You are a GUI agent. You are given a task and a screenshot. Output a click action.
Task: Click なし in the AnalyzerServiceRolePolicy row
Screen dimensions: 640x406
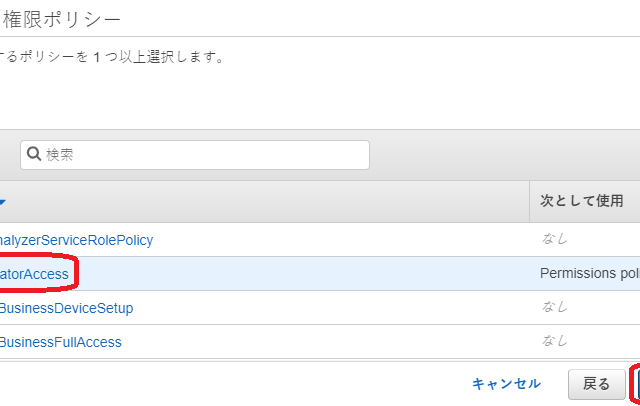[x=554, y=240]
